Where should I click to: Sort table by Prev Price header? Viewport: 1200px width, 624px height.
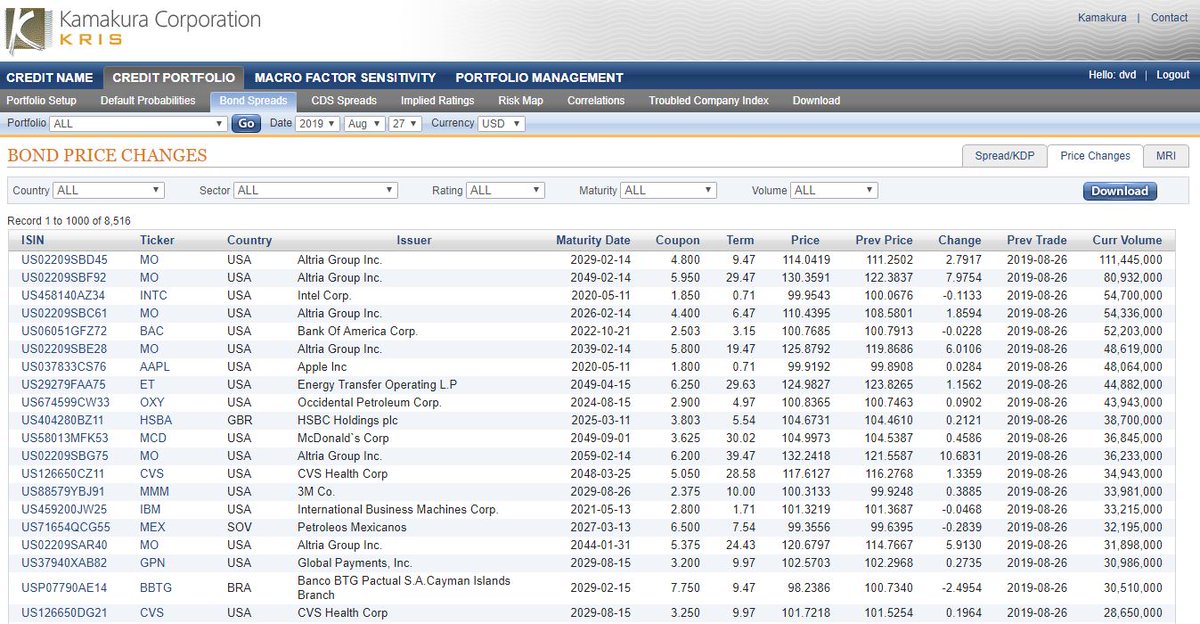coord(884,240)
